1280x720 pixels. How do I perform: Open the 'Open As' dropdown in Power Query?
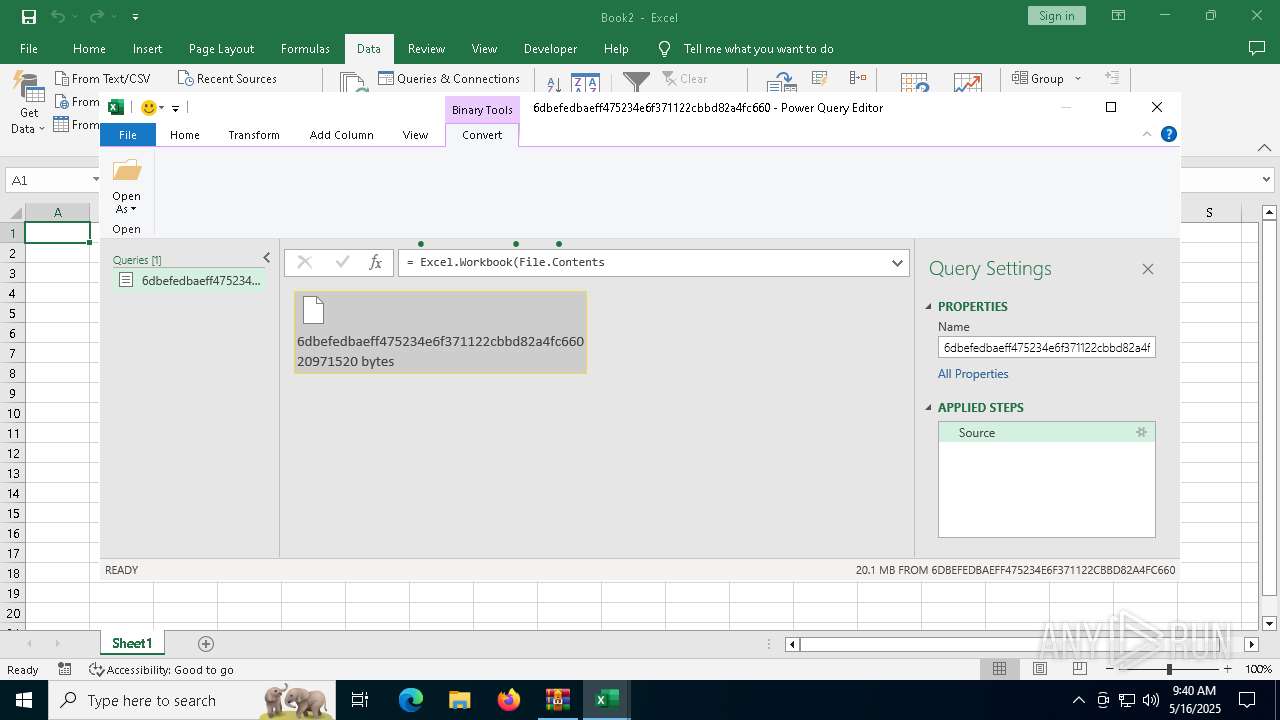tap(127, 187)
